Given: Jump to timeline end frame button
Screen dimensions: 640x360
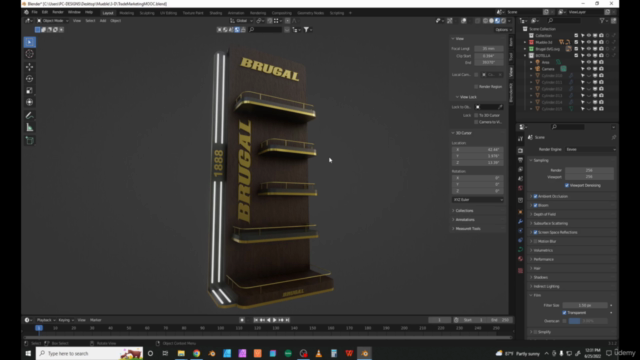Looking at the screenshot, I should coord(287,320).
